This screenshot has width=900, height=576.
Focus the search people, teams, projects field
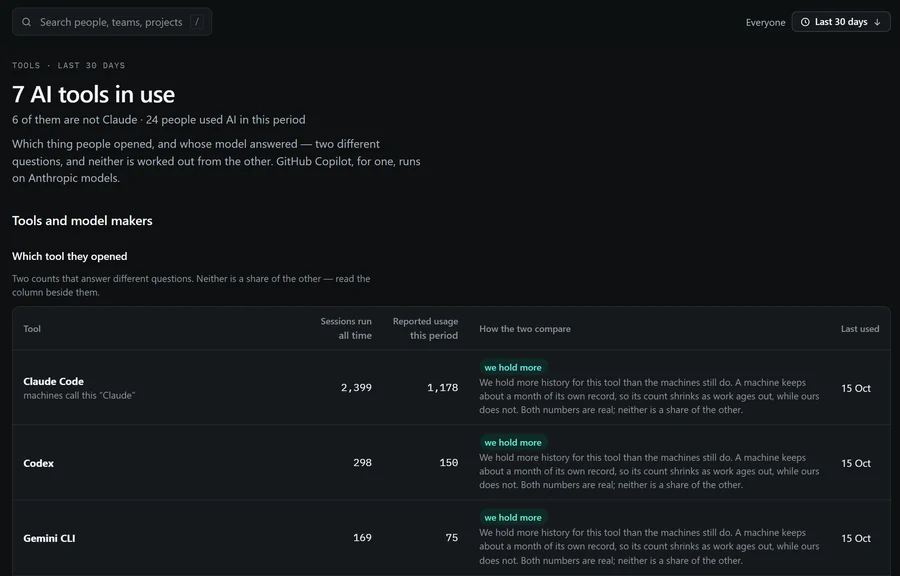point(112,22)
